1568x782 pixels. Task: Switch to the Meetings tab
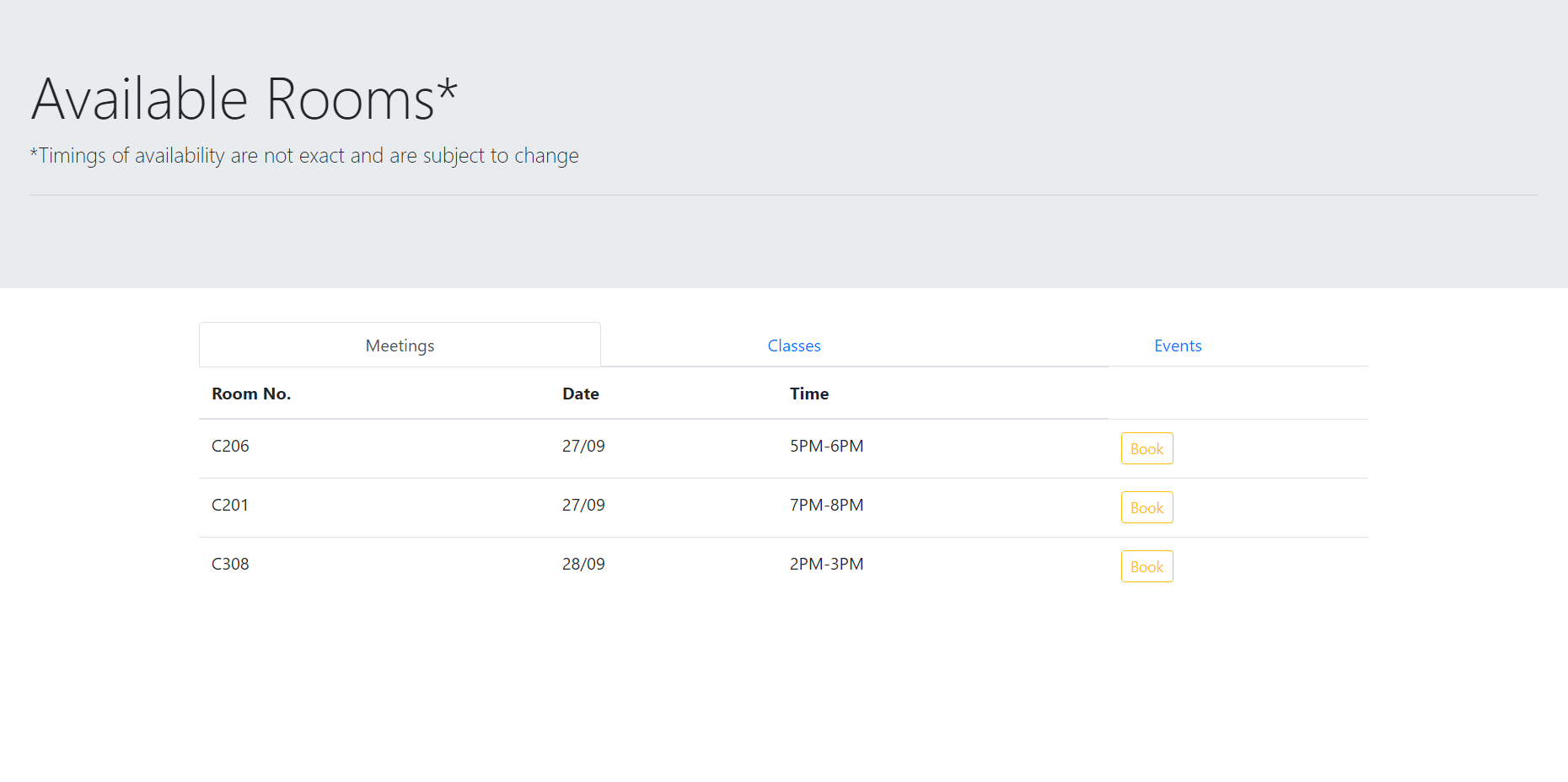coord(400,345)
